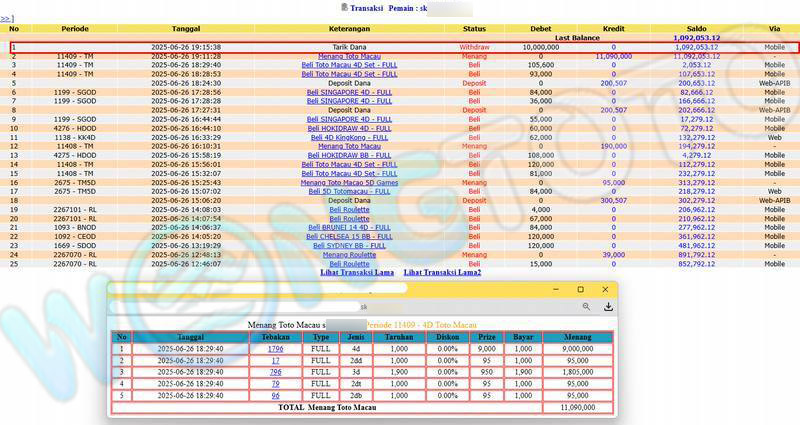Click tebakan number 1796 in popup table
This screenshot has width=800, height=425.
(x=276, y=348)
